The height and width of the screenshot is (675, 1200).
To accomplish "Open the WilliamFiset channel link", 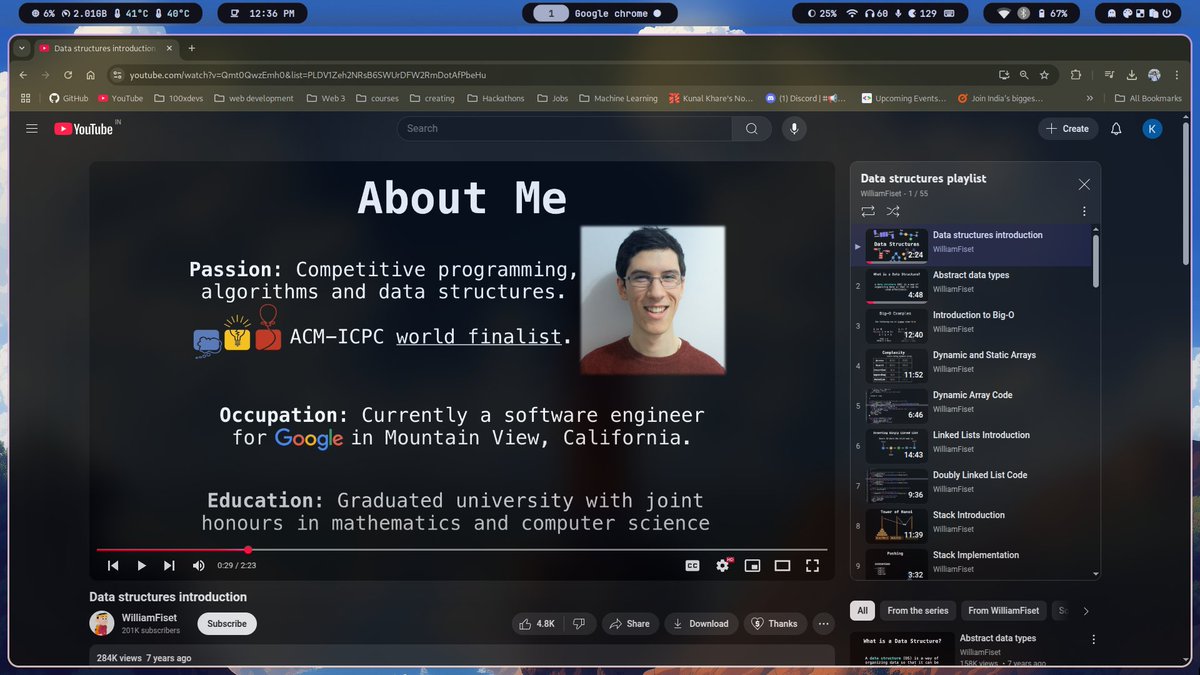I will pos(148,618).
